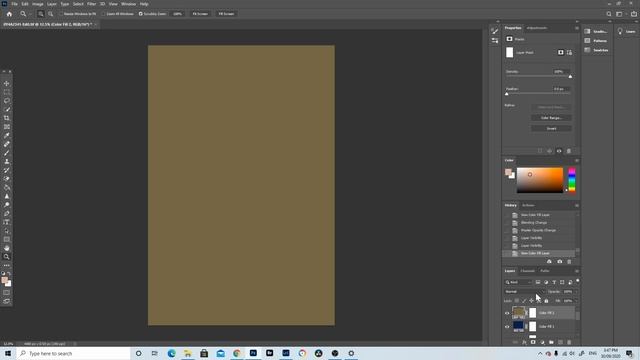The width and height of the screenshot is (640, 360).
Task: Click the Color Range button
Action: click(x=551, y=118)
